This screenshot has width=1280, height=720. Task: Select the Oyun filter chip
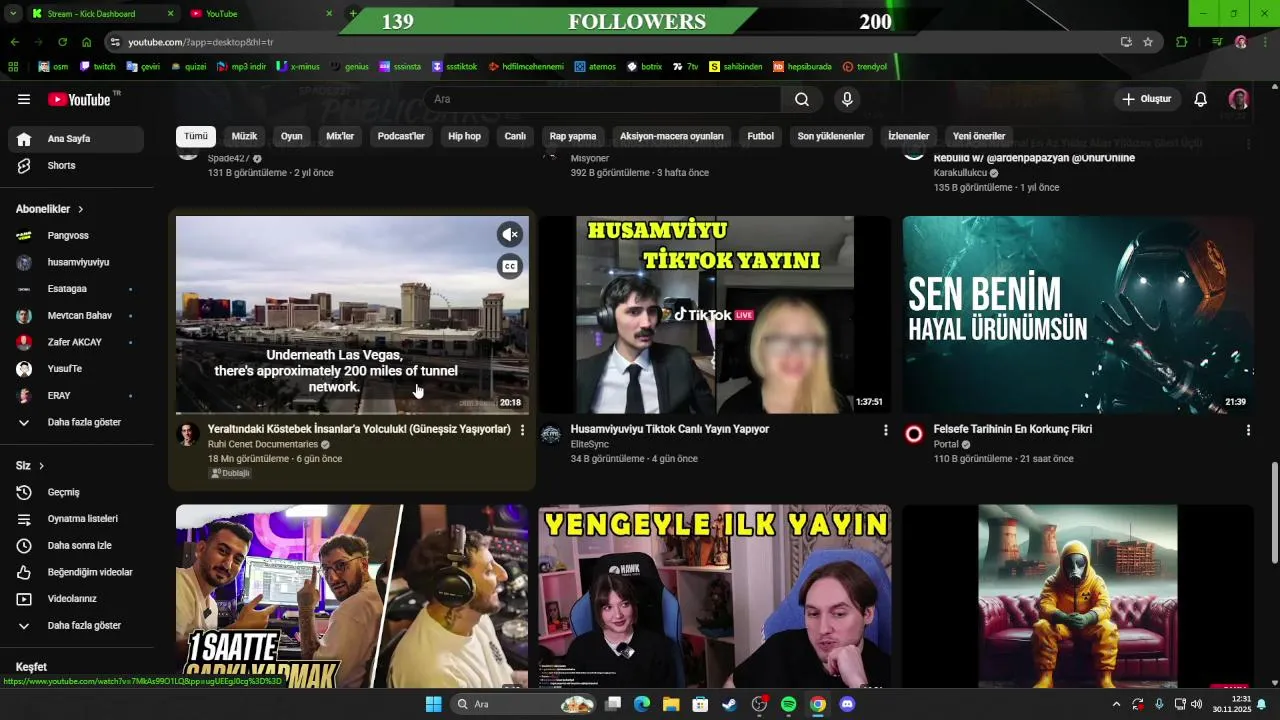click(x=291, y=136)
